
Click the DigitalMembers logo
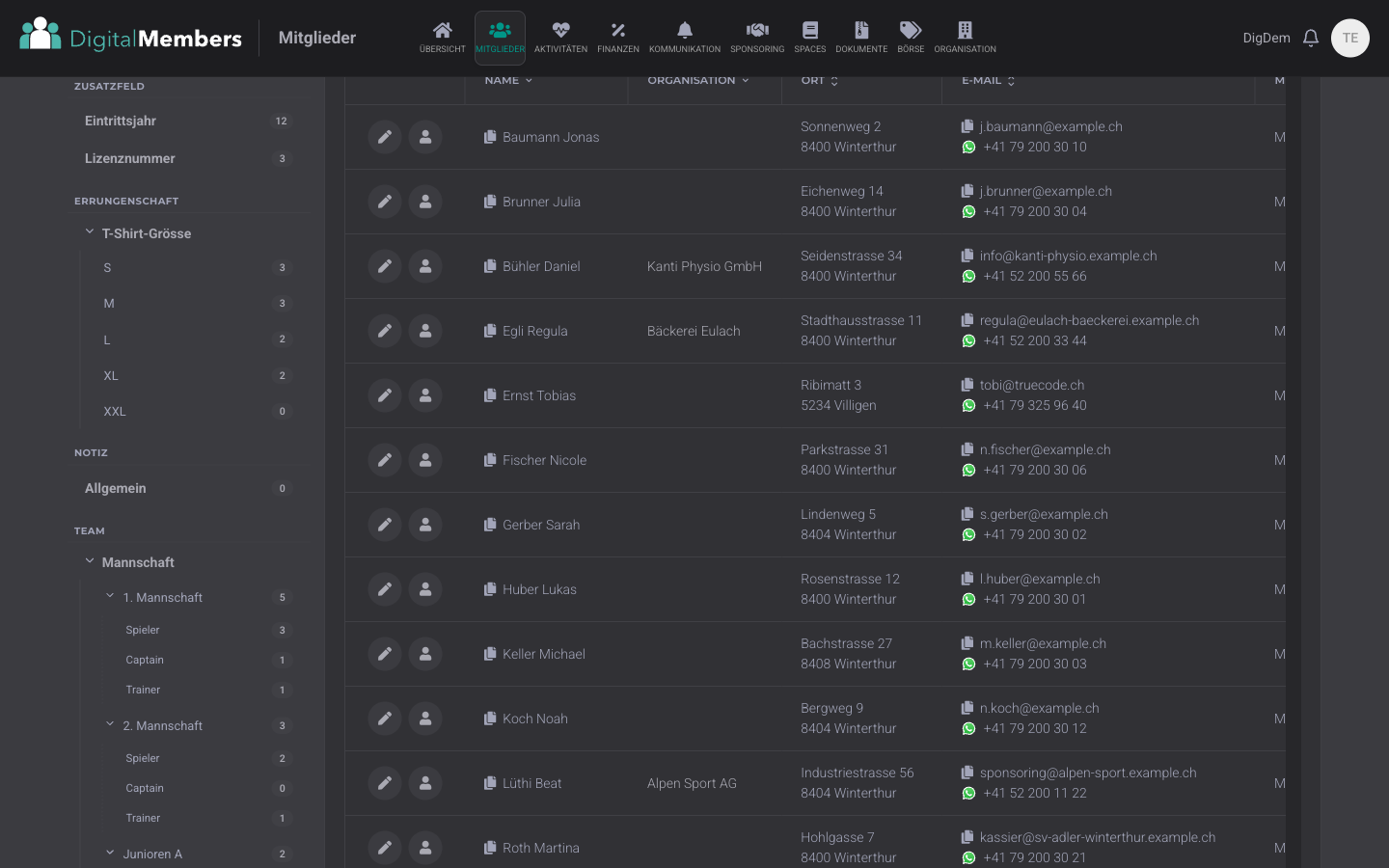pyautogui.click(x=131, y=37)
